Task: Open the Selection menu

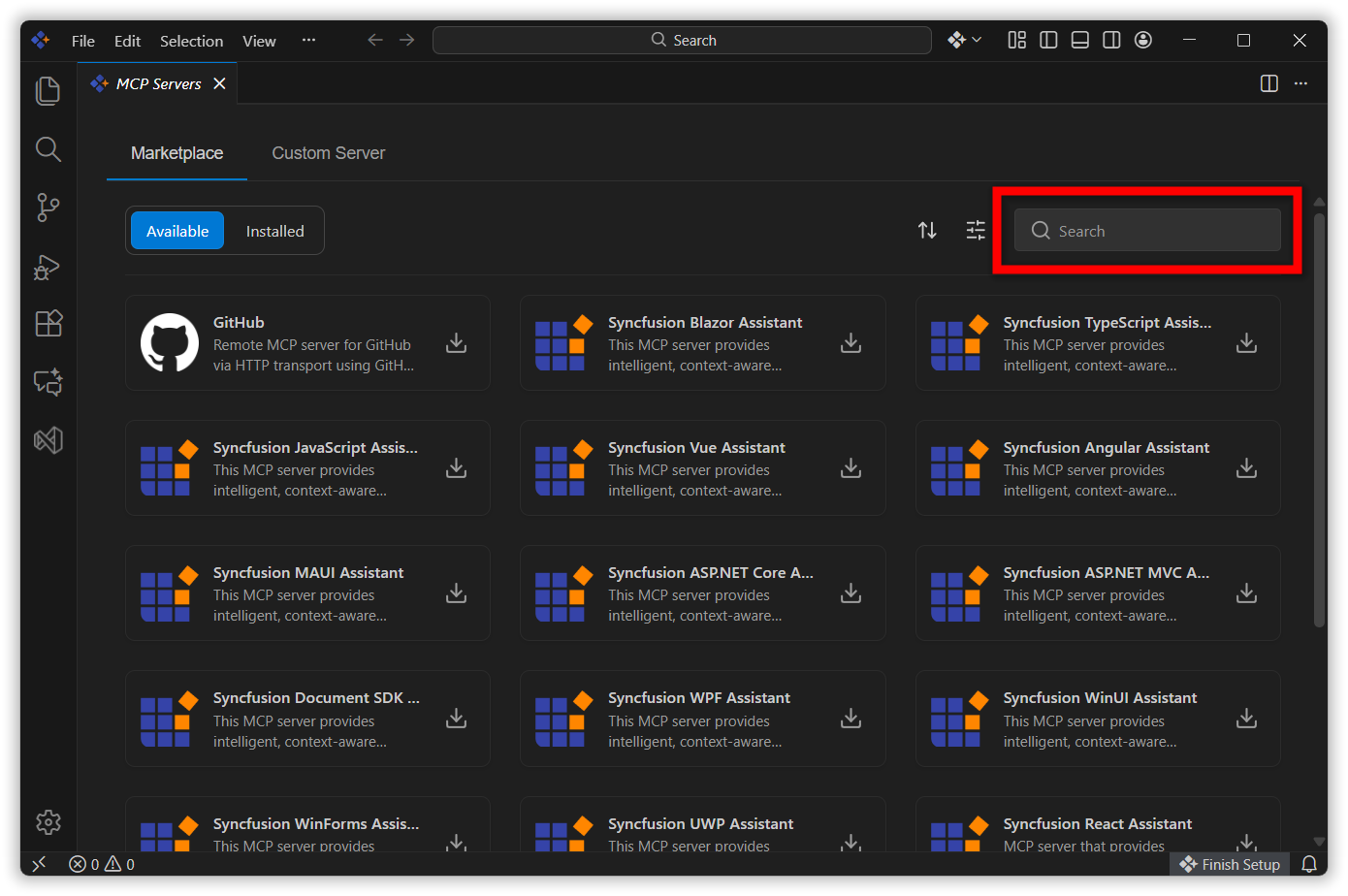Action: [191, 41]
